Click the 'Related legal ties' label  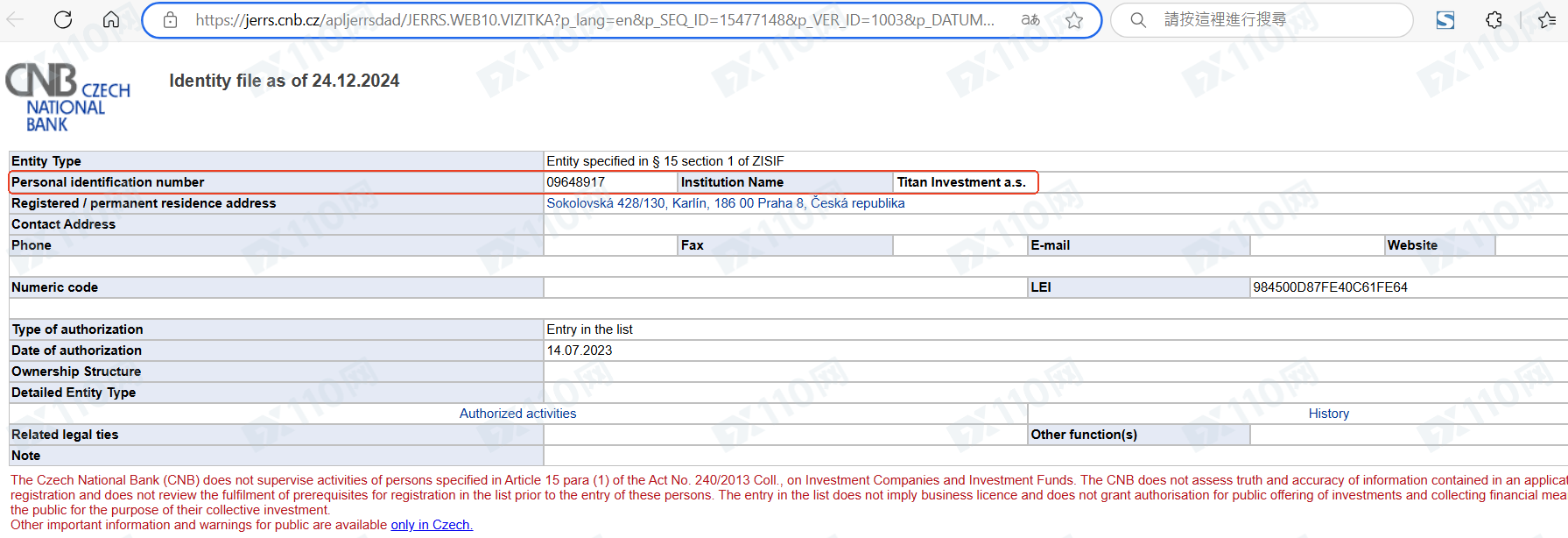coord(65,435)
